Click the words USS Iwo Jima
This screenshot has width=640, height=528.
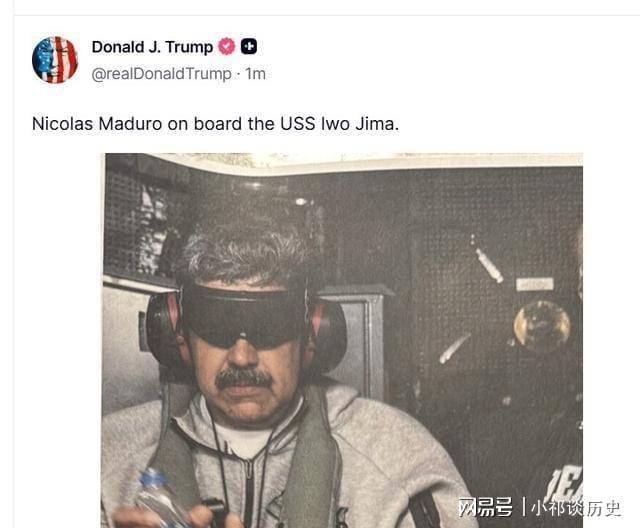click(338, 124)
